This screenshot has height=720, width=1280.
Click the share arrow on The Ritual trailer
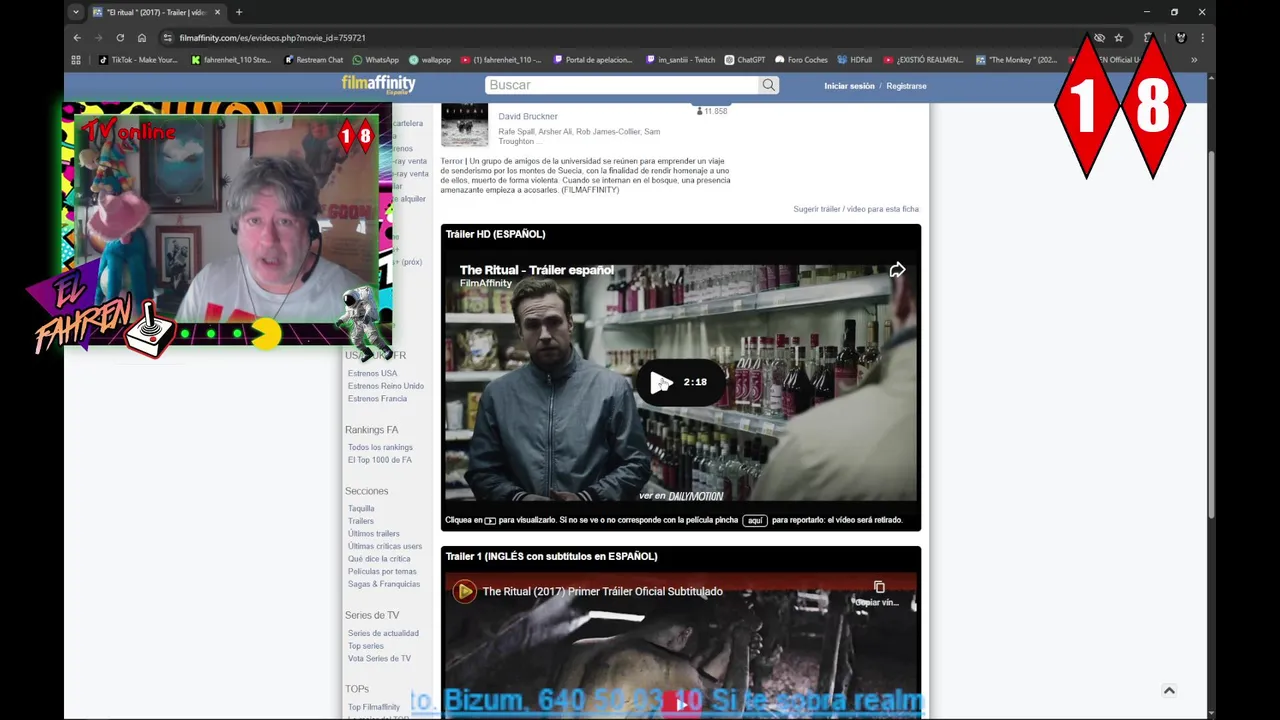click(x=897, y=270)
